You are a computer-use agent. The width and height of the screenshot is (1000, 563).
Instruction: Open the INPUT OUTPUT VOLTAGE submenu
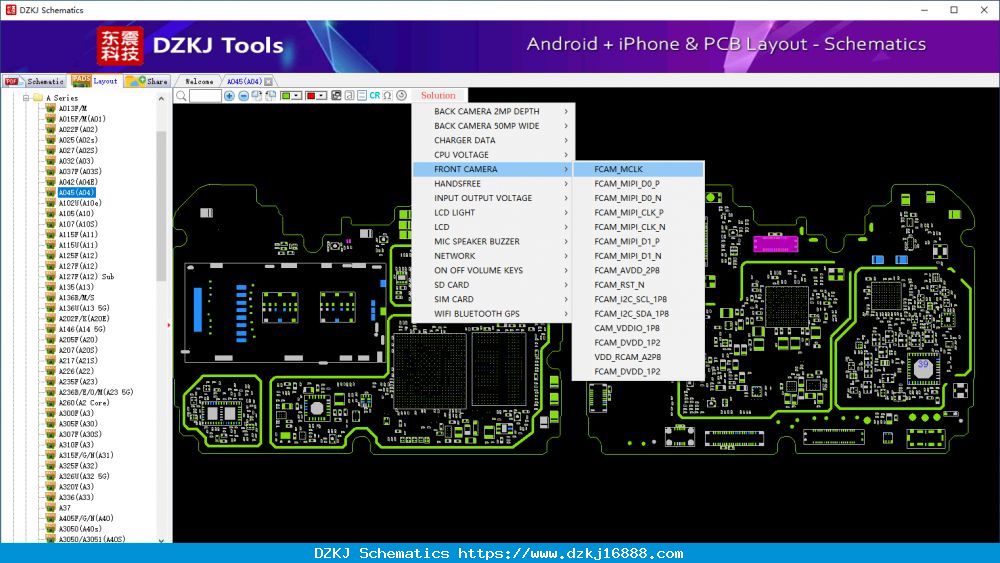pyautogui.click(x=493, y=198)
